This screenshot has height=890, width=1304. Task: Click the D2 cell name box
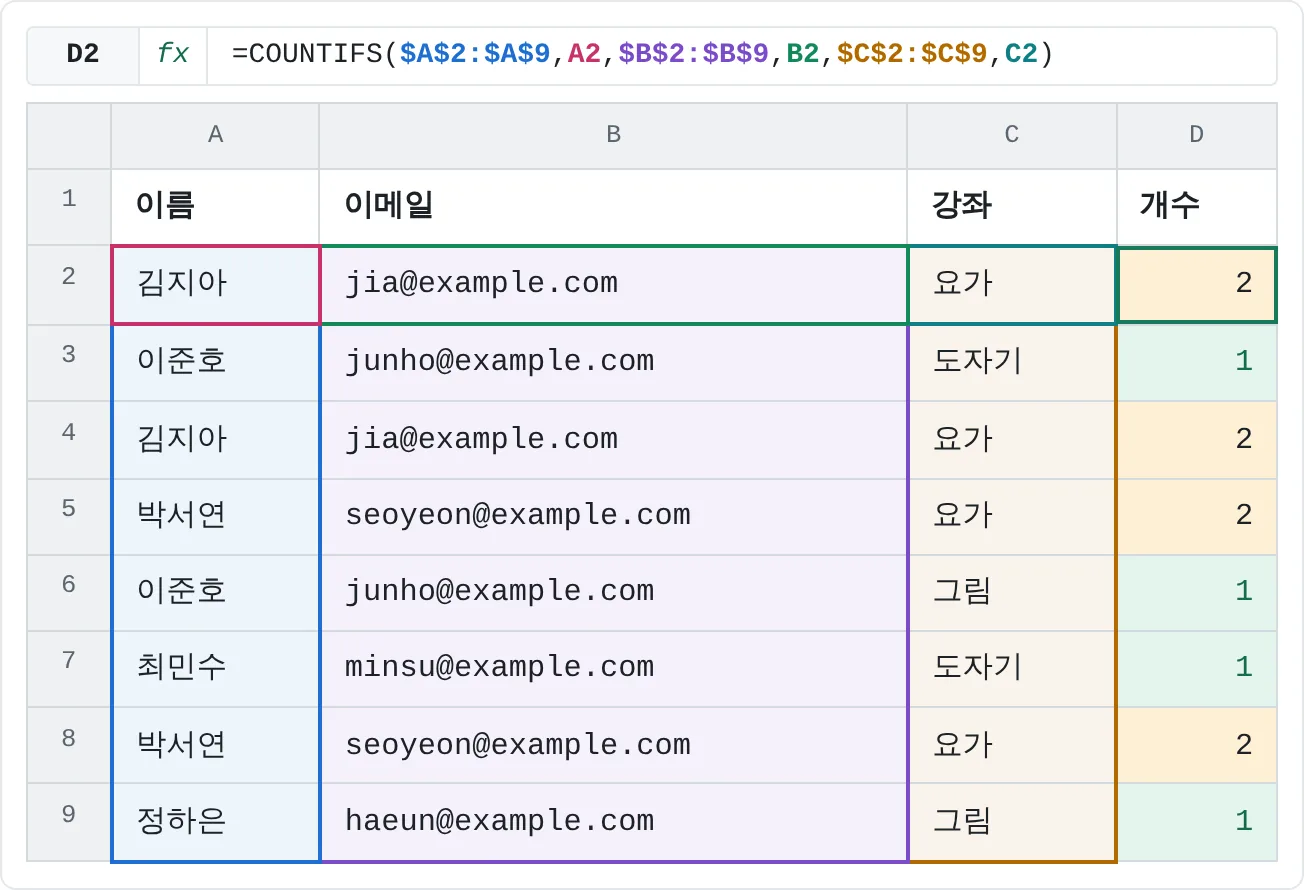click(x=83, y=55)
